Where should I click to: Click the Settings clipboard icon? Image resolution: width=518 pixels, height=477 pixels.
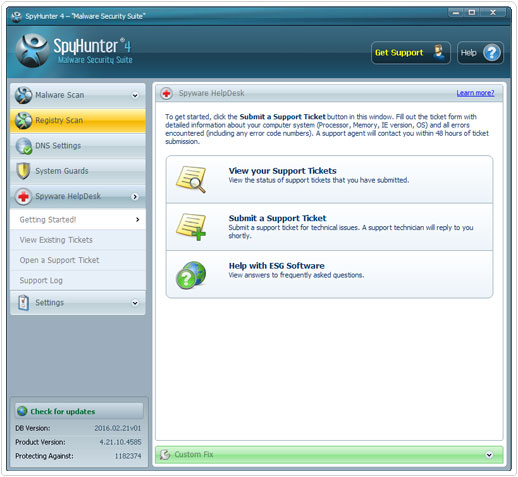click(23, 303)
